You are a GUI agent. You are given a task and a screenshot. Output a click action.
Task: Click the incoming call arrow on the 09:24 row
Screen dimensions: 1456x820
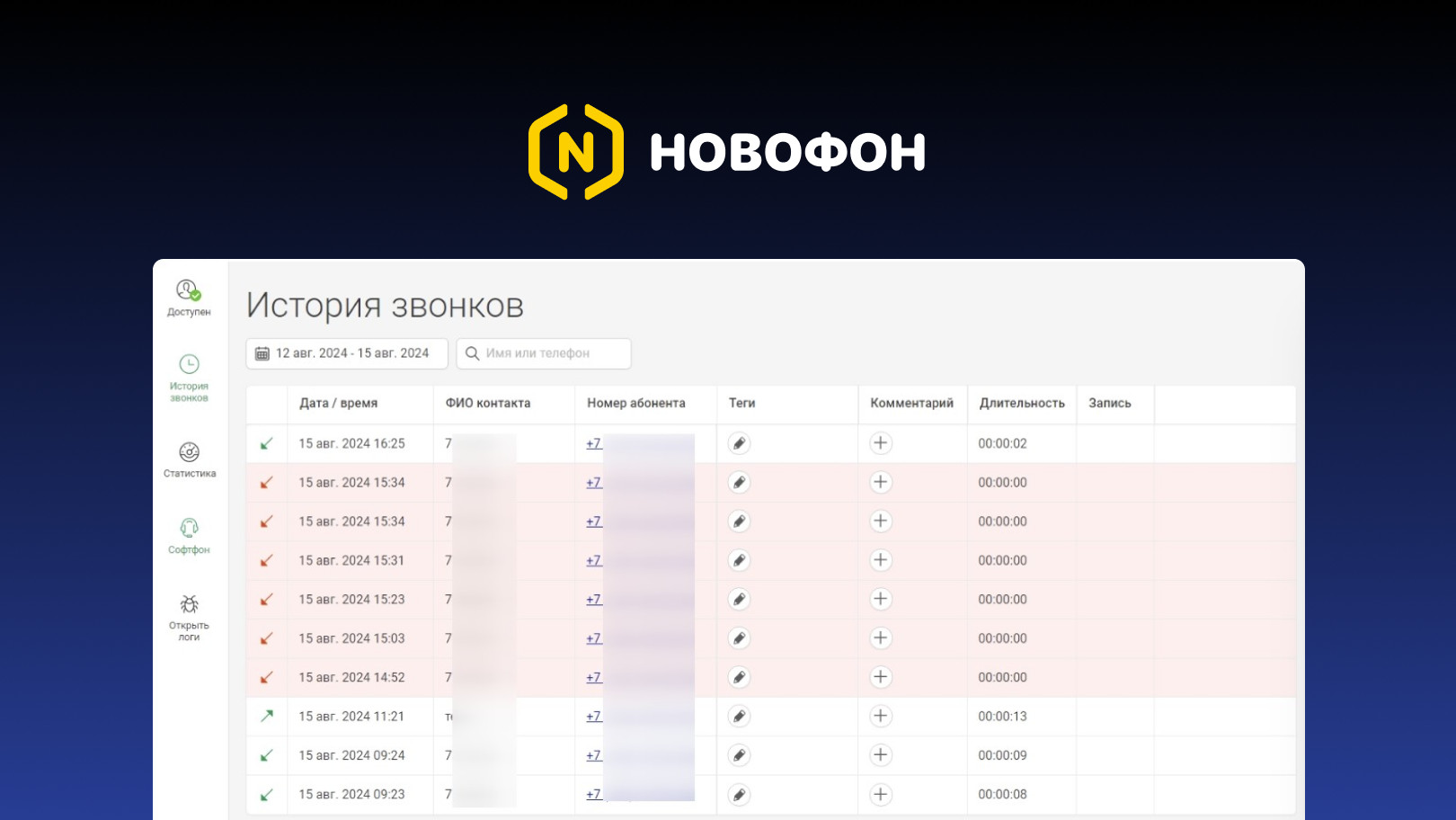pos(266,755)
